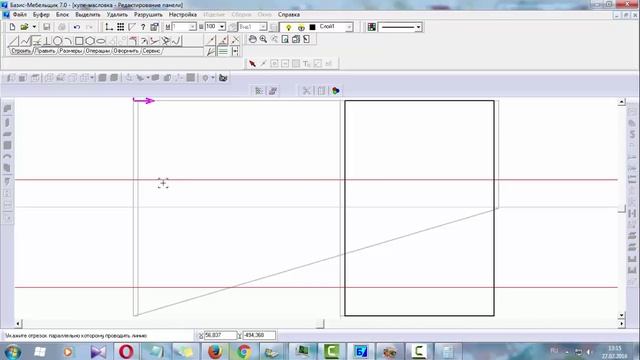This screenshot has width=640, height=360.
Task: Click the horizontal scrollbar left arrow
Action: pos(18,324)
